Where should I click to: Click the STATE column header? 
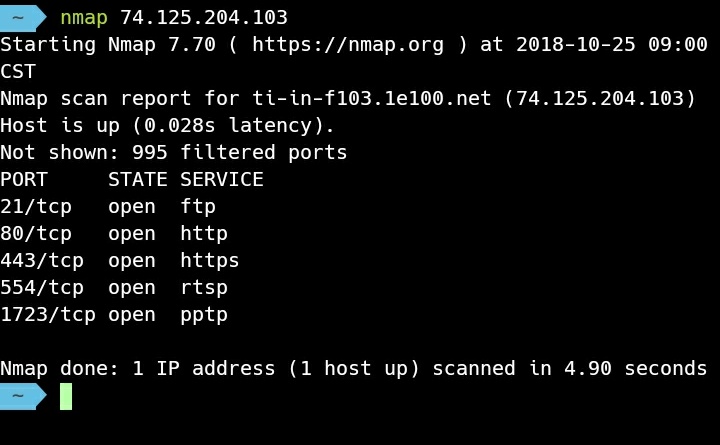point(138,180)
